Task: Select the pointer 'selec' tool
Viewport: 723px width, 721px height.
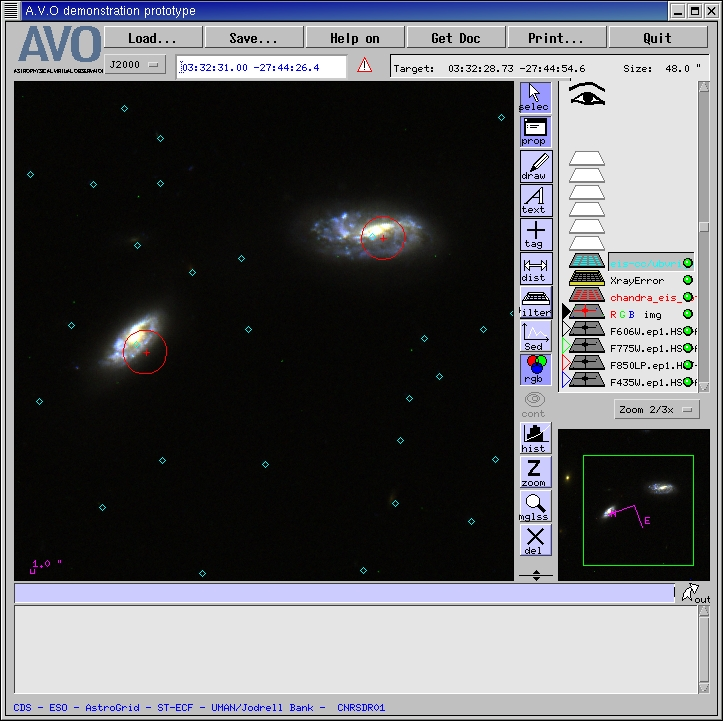Action: point(535,98)
